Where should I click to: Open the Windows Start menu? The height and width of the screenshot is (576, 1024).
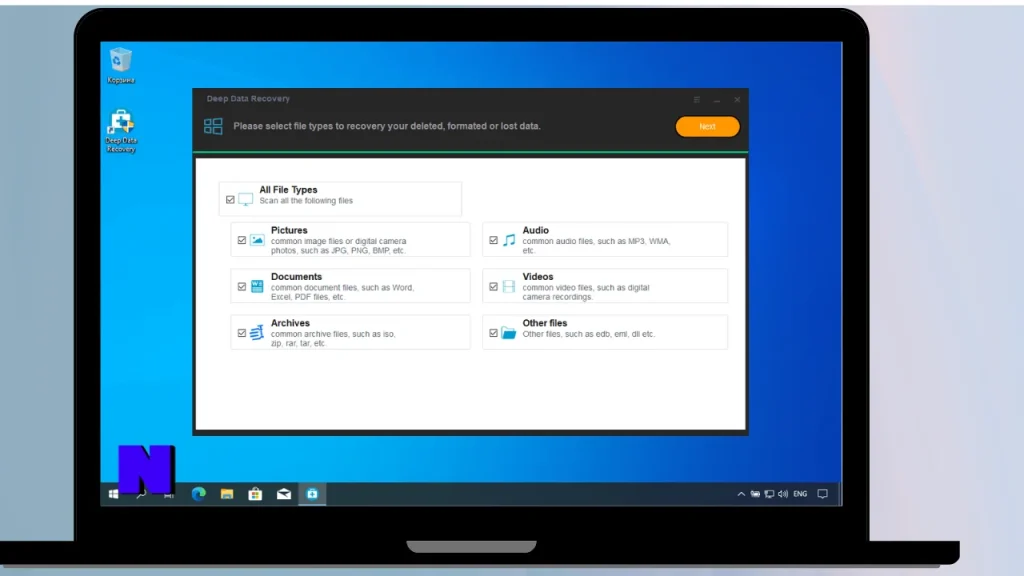click(x=113, y=494)
